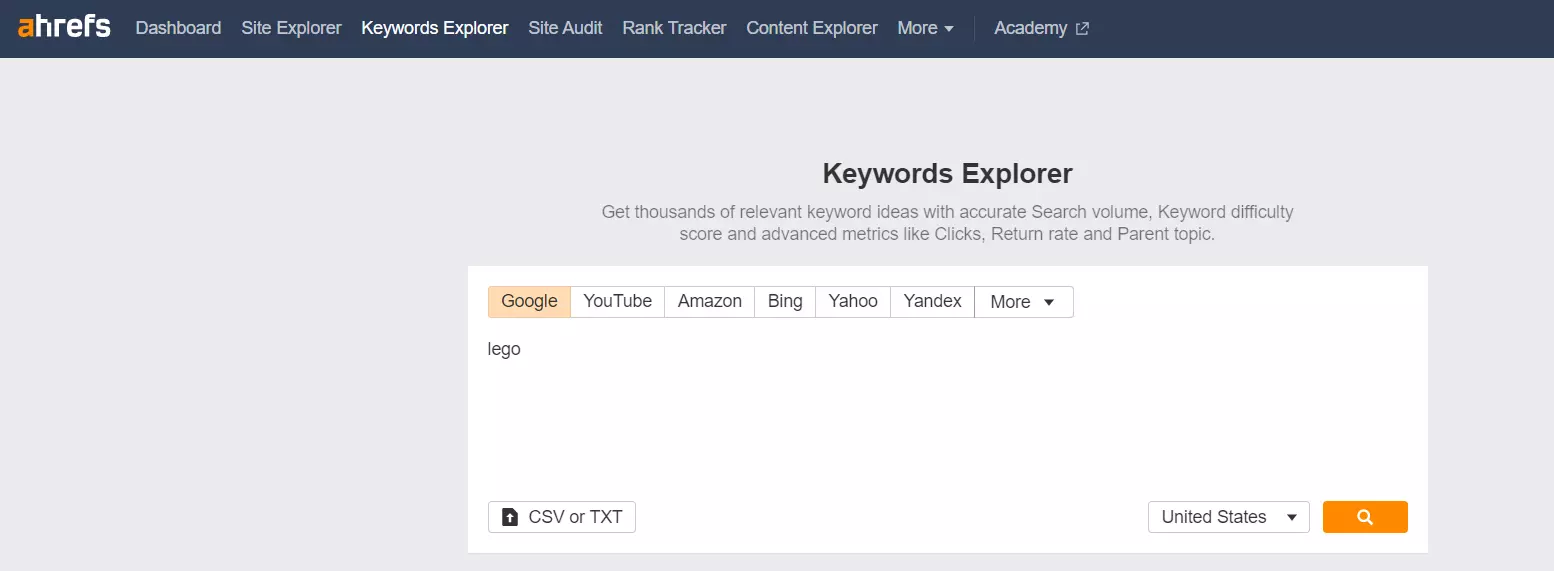
Task: Switch to the YouTube tab
Action: [x=617, y=302]
